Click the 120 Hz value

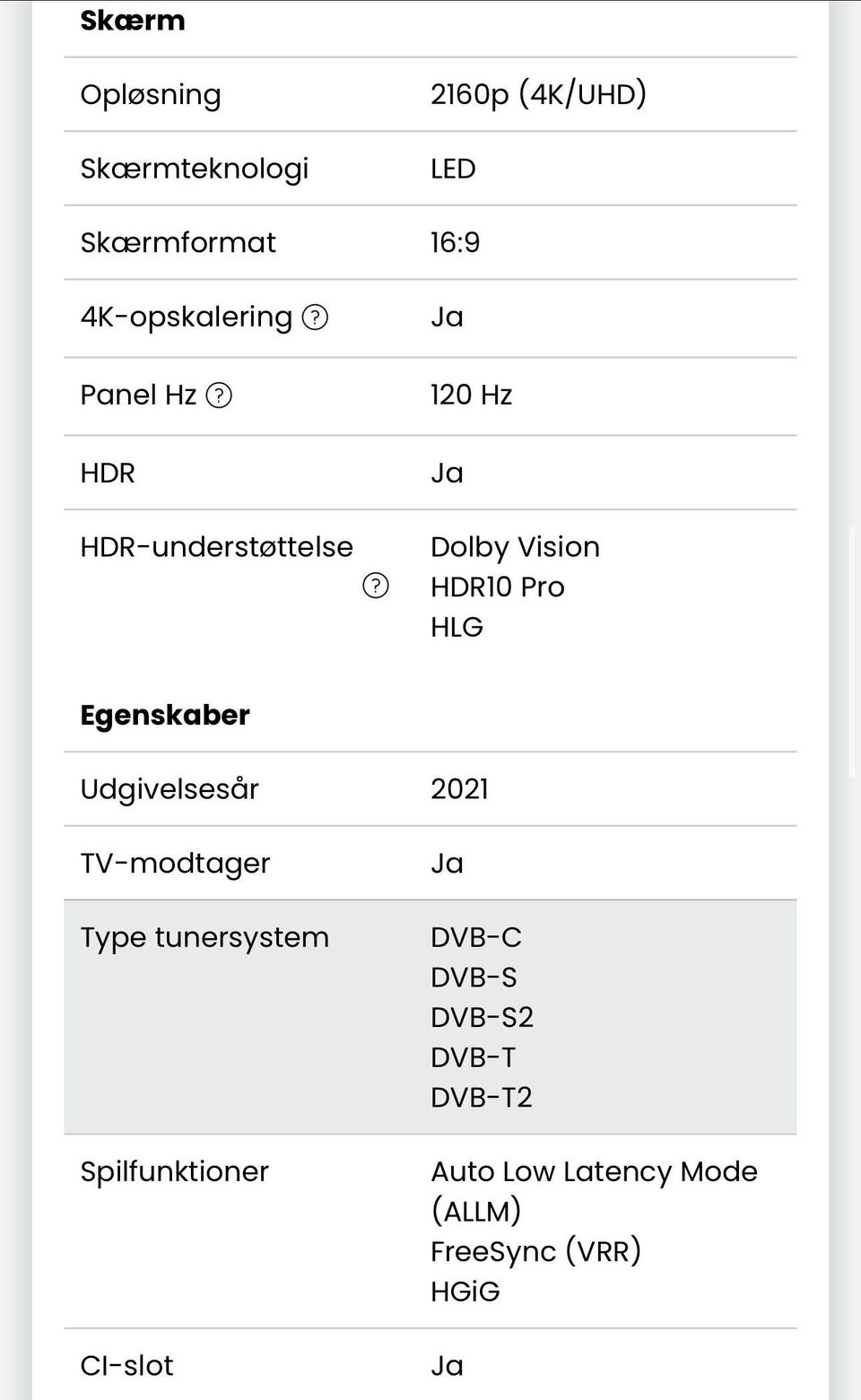[x=471, y=395]
